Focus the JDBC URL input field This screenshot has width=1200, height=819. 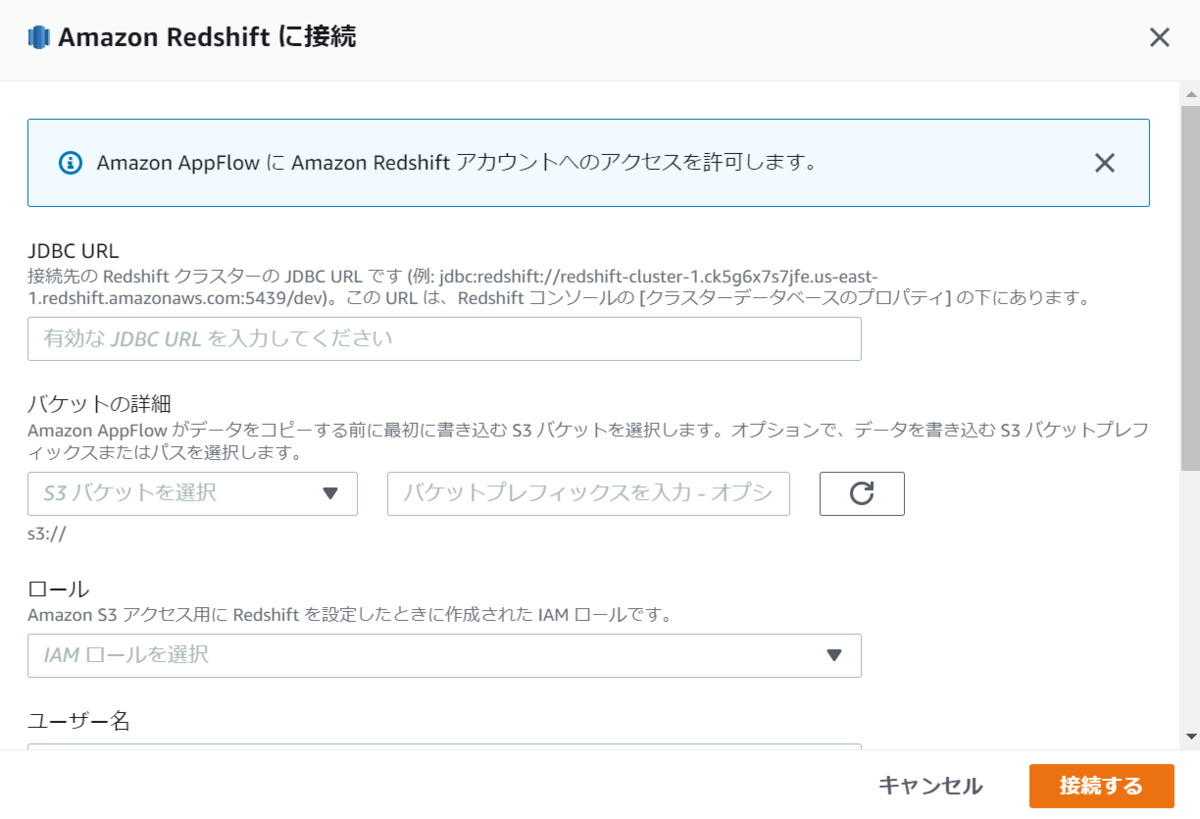click(444, 339)
